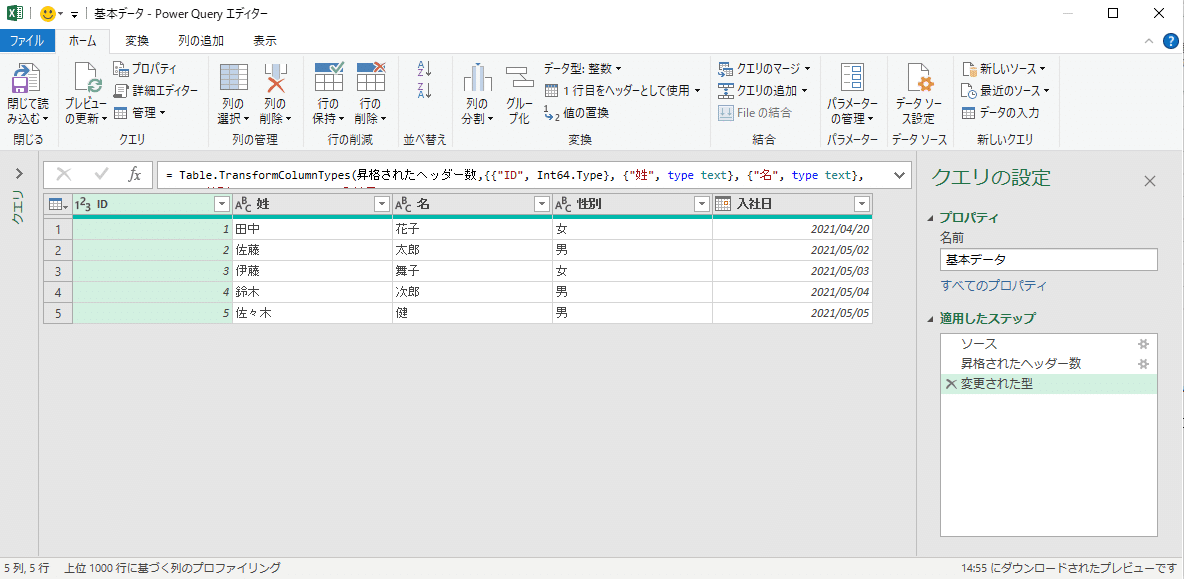The height and width of the screenshot is (579, 1184).
Task: Switch to the 表示 tab
Action: click(x=264, y=41)
